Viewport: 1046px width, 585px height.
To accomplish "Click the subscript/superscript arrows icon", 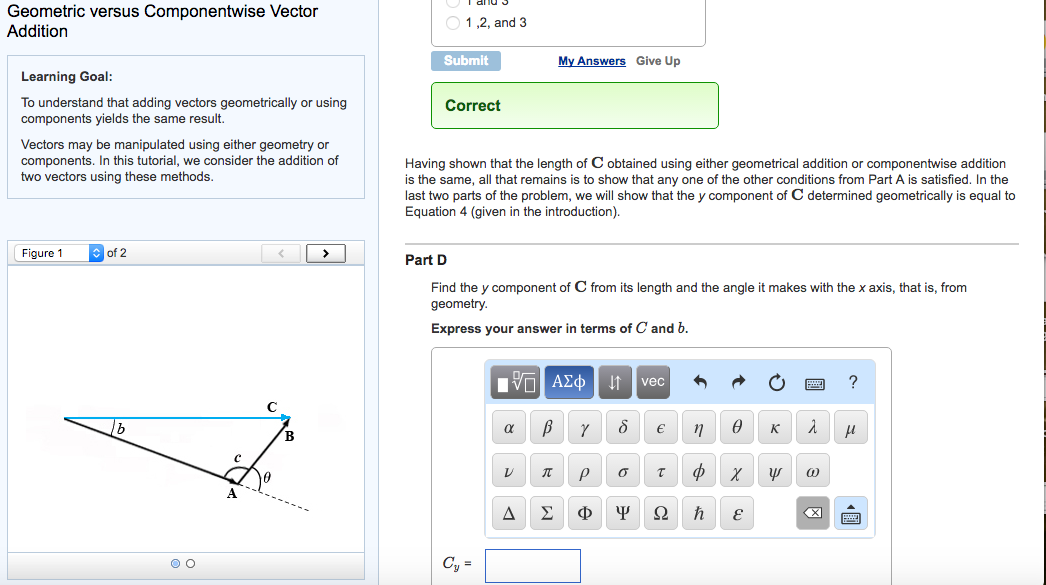I will [x=614, y=381].
